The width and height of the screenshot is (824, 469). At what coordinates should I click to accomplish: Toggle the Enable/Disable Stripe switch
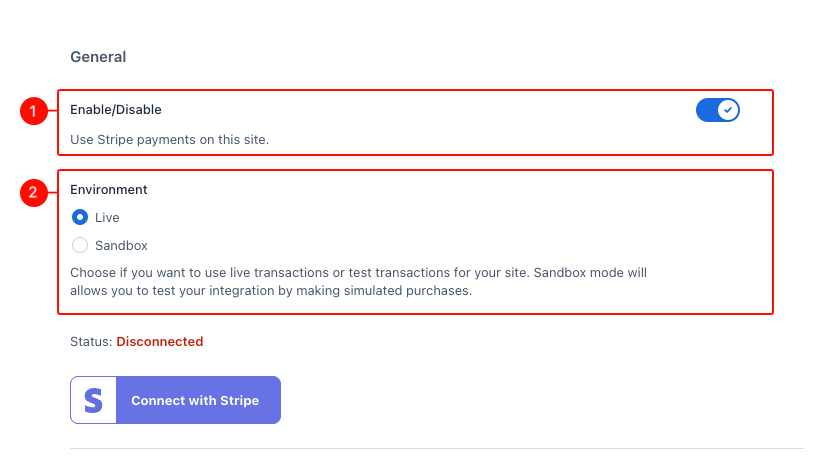tap(717, 110)
